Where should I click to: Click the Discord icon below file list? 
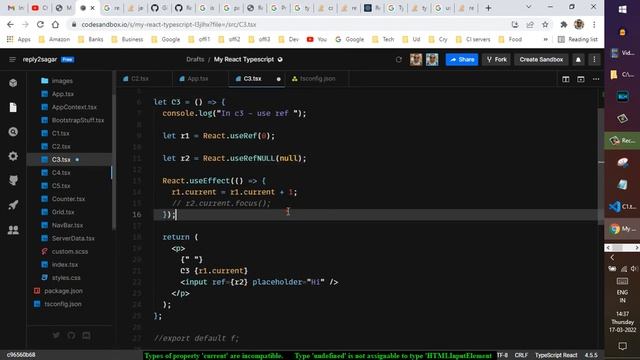87,335
